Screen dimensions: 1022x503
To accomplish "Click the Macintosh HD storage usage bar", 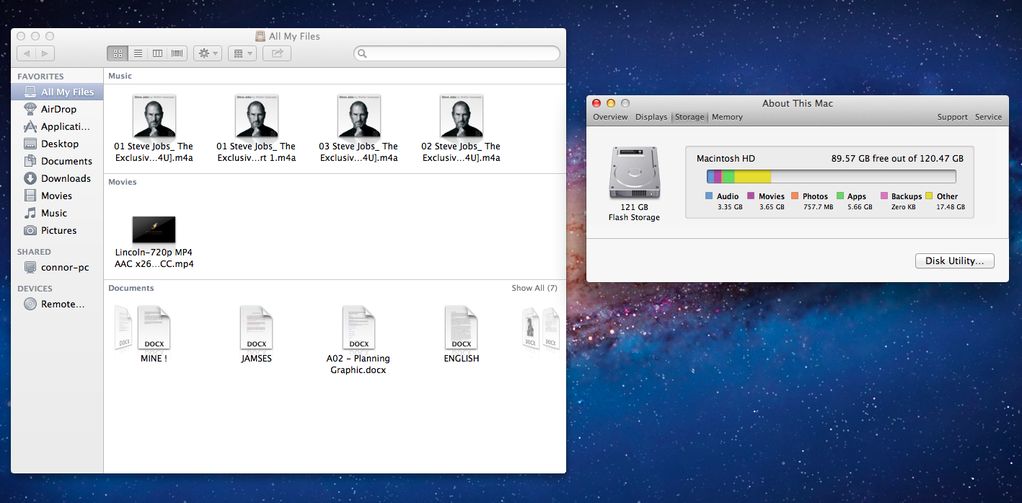I will tap(831, 177).
